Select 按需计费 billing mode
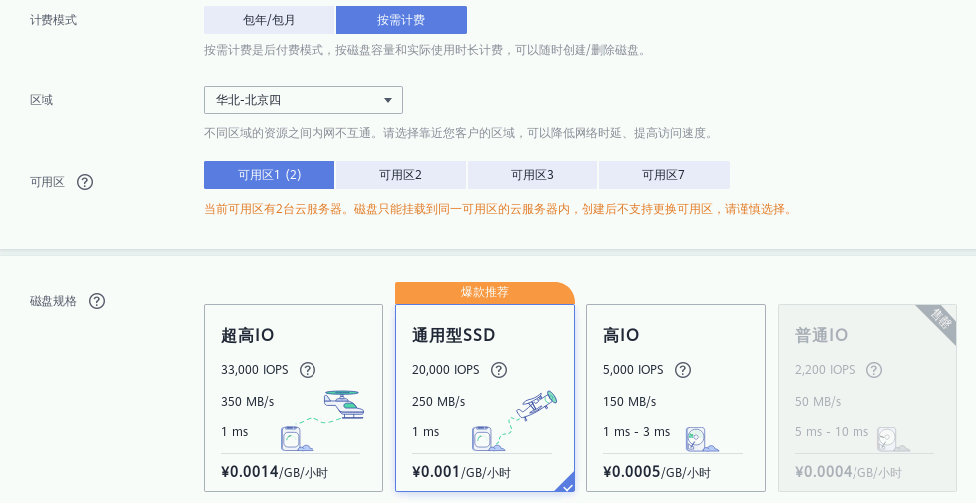This screenshot has width=976, height=503. click(401, 20)
